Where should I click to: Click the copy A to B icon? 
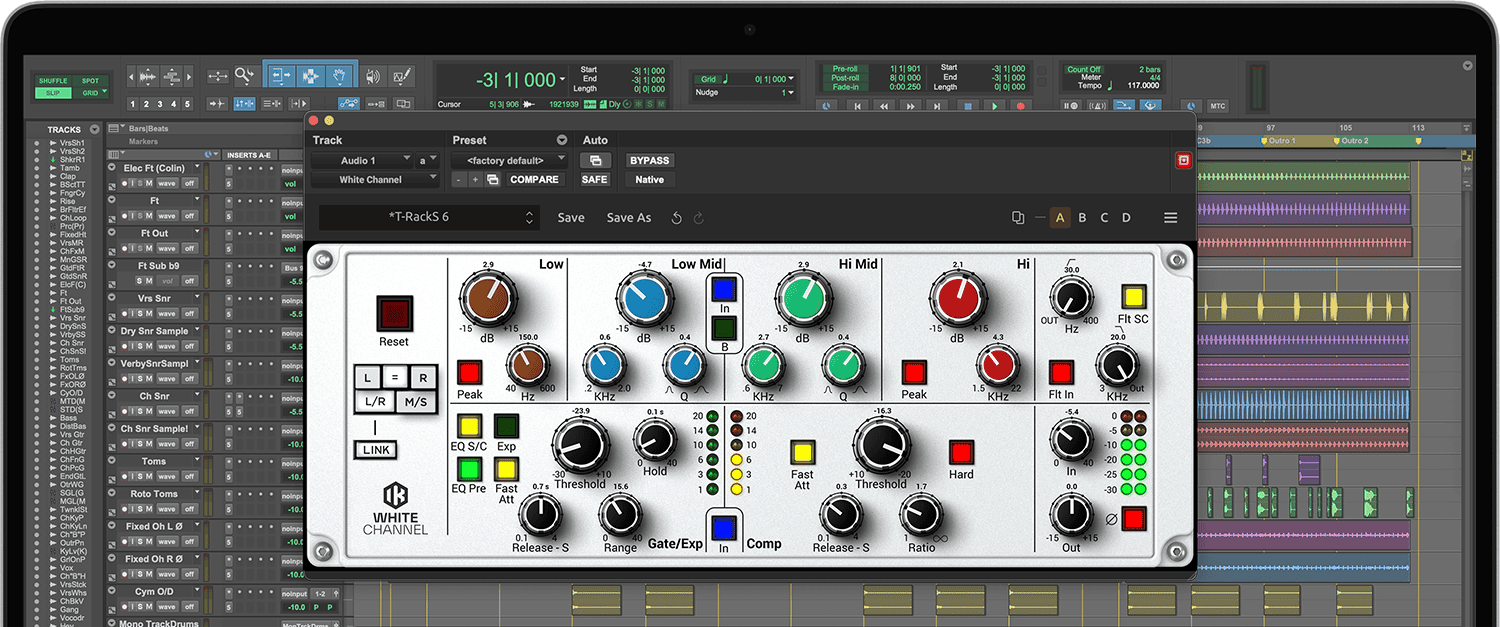pos(1018,218)
